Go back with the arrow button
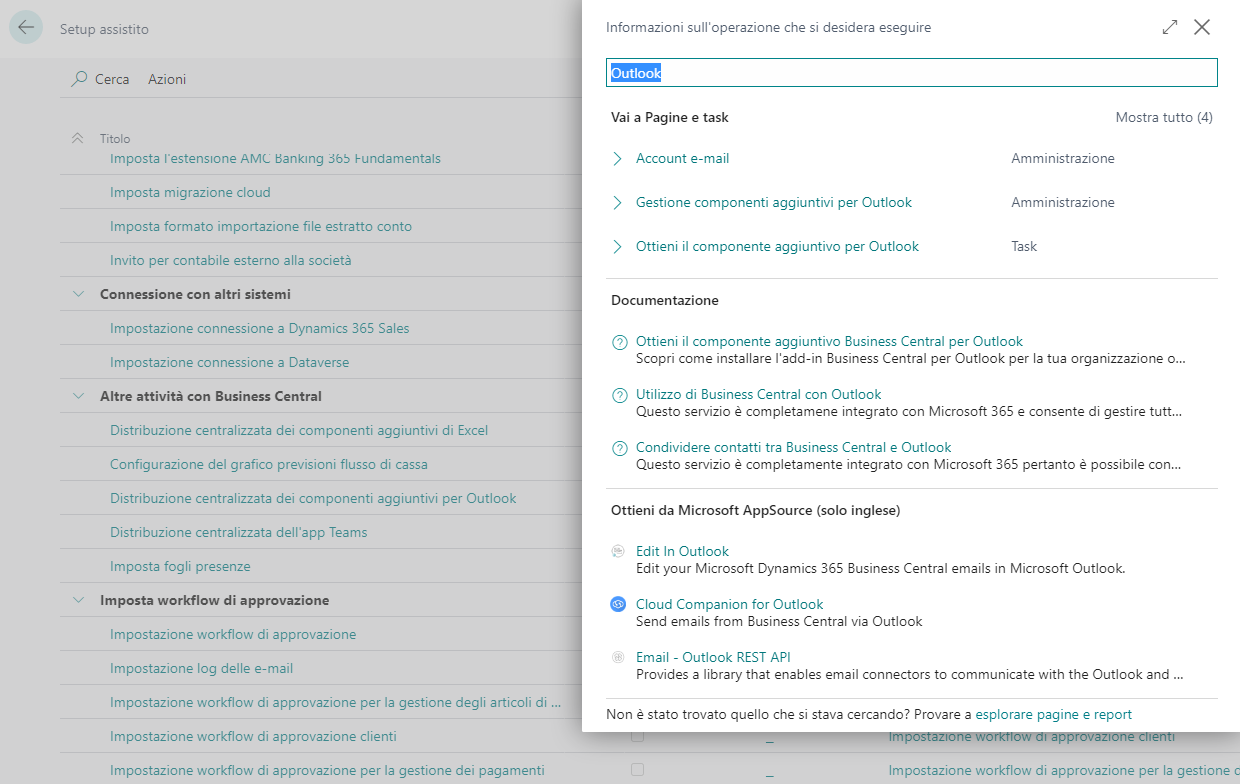1240x784 pixels. 26,27
